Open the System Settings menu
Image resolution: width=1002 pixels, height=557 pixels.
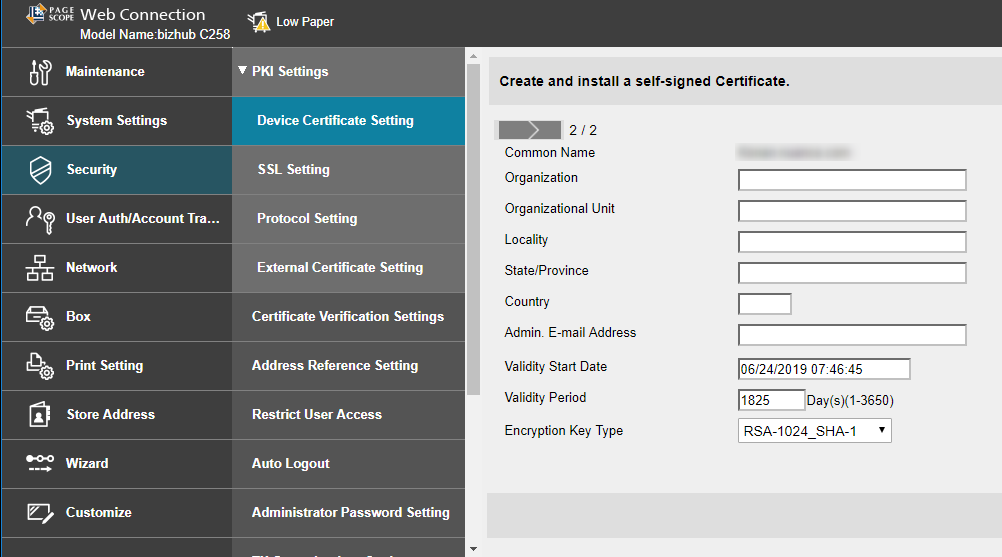(117, 121)
